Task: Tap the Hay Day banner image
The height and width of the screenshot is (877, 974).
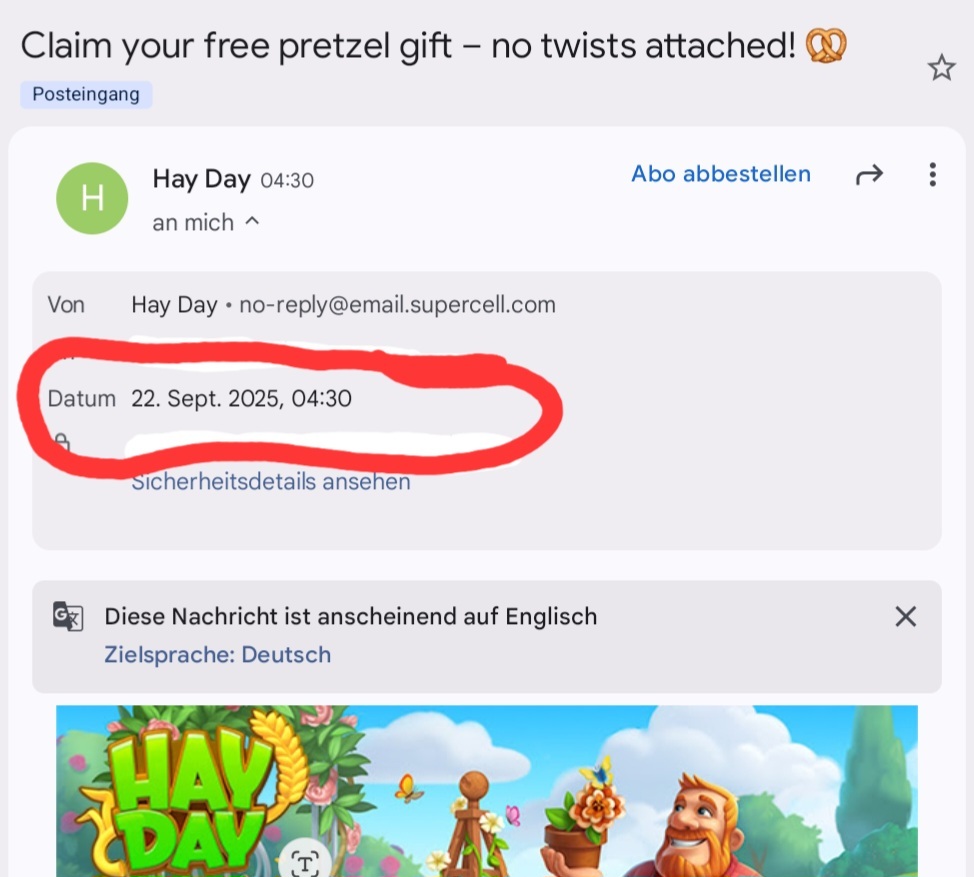Action: tap(486, 791)
